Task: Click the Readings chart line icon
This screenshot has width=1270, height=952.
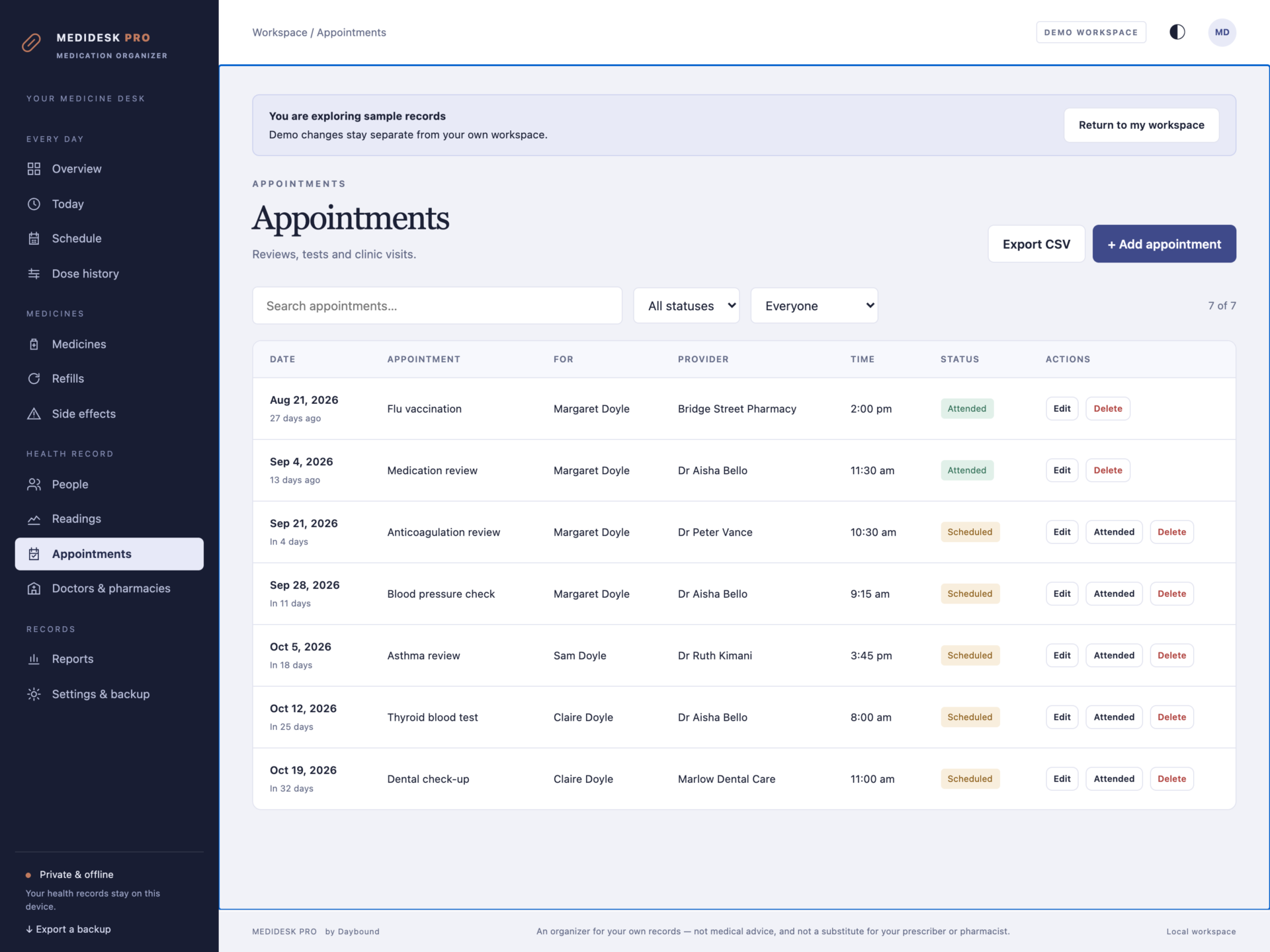Action: pyautogui.click(x=34, y=519)
